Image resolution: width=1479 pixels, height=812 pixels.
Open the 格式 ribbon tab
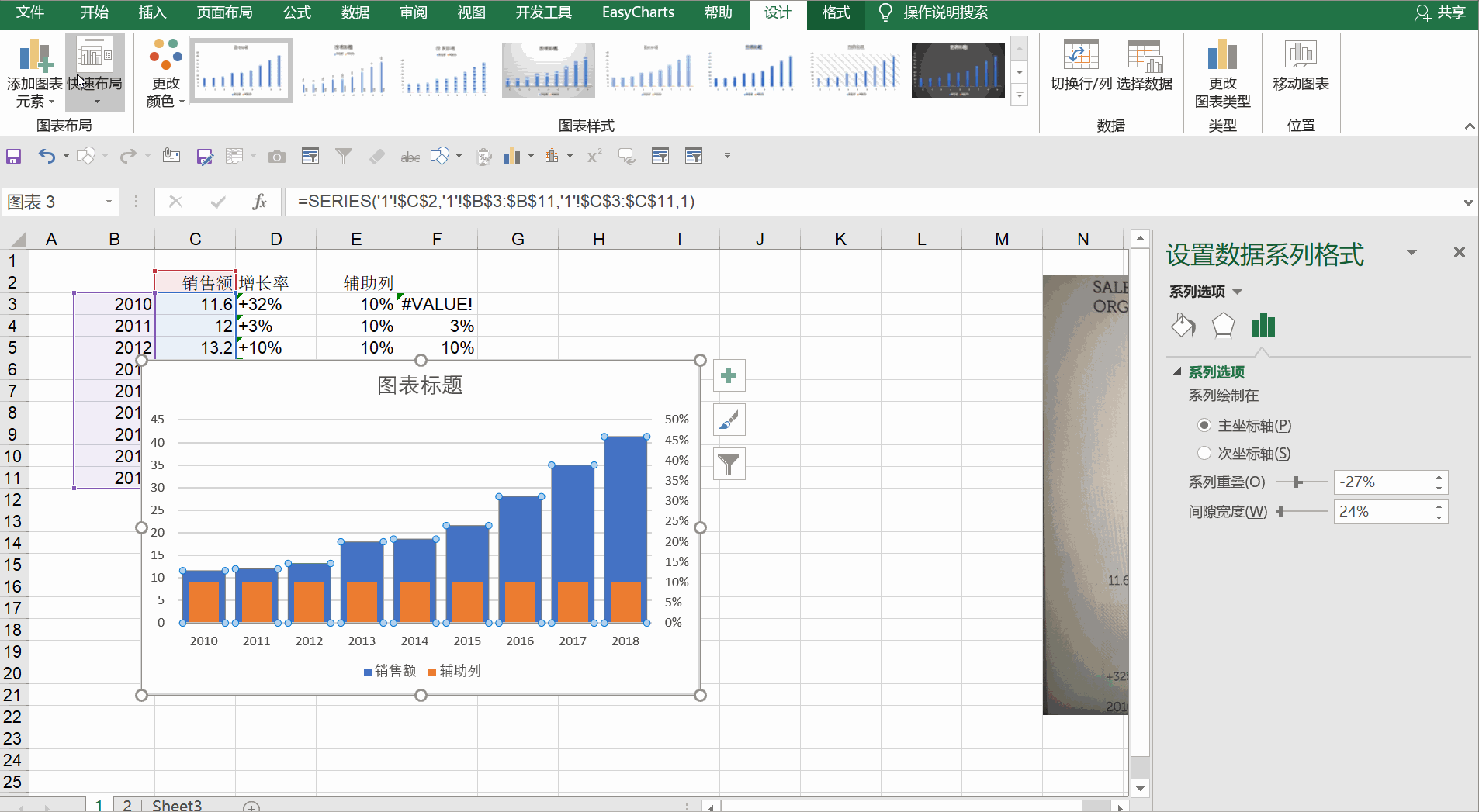[x=836, y=12]
